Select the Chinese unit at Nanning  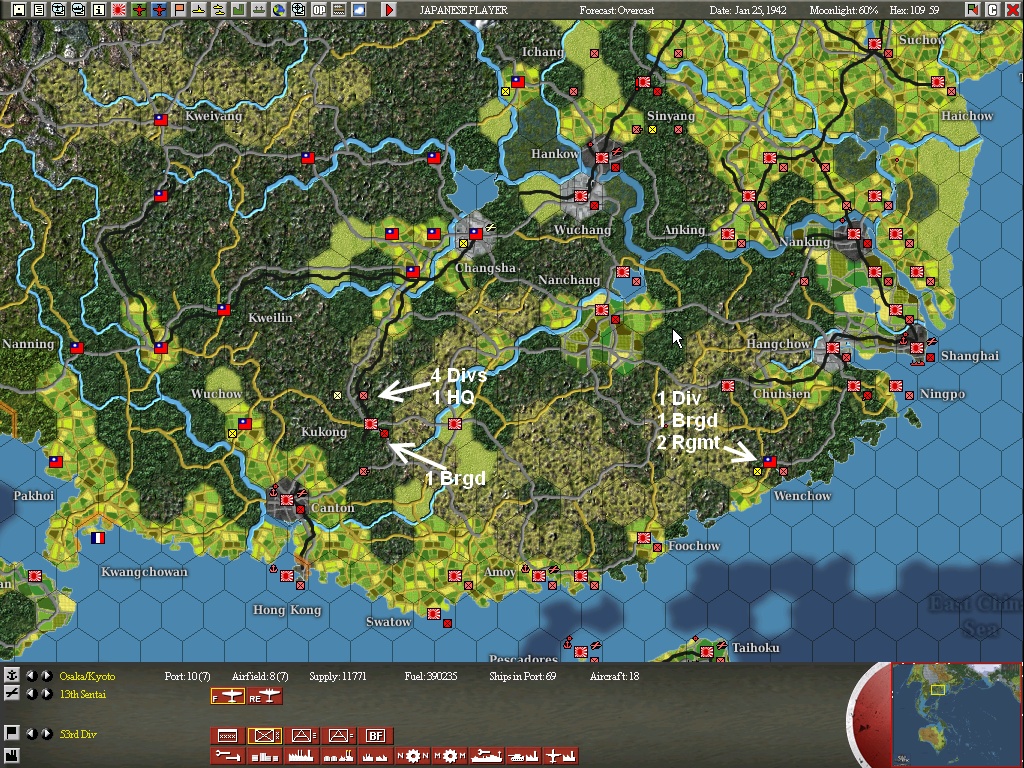[76, 348]
